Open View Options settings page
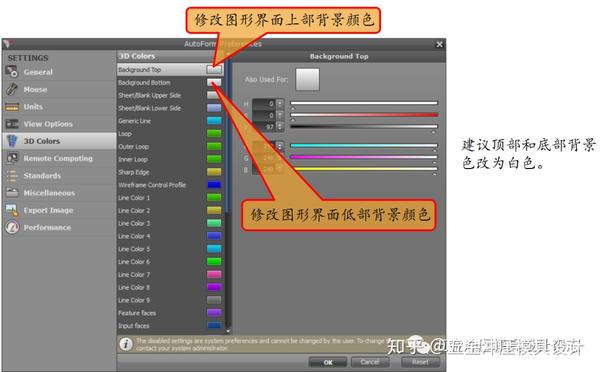Image resolution: width=600 pixels, height=372 pixels. pyautogui.click(x=59, y=124)
